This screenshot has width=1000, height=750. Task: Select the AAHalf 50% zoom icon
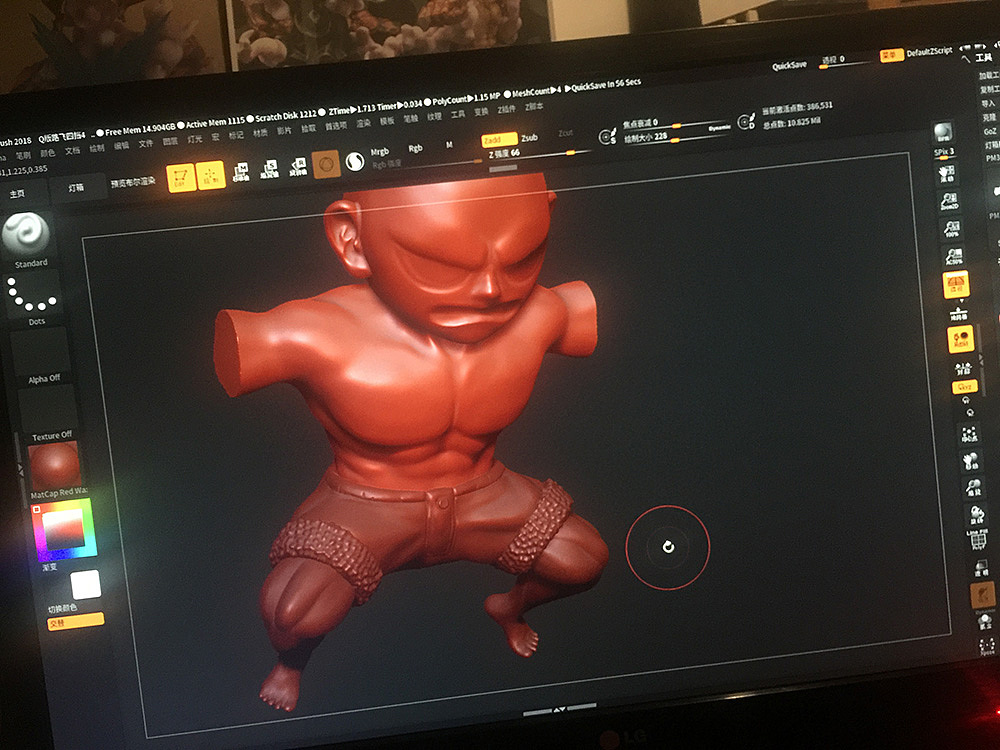[954, 256]
